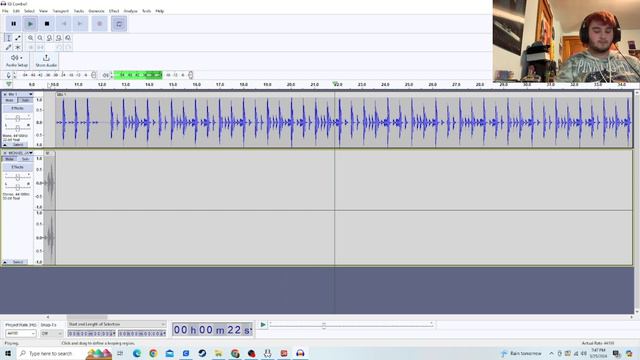Close the stereo track with its X button
Image resolution: width=640 pixels, height=360 pixels.
click(5, 153)
